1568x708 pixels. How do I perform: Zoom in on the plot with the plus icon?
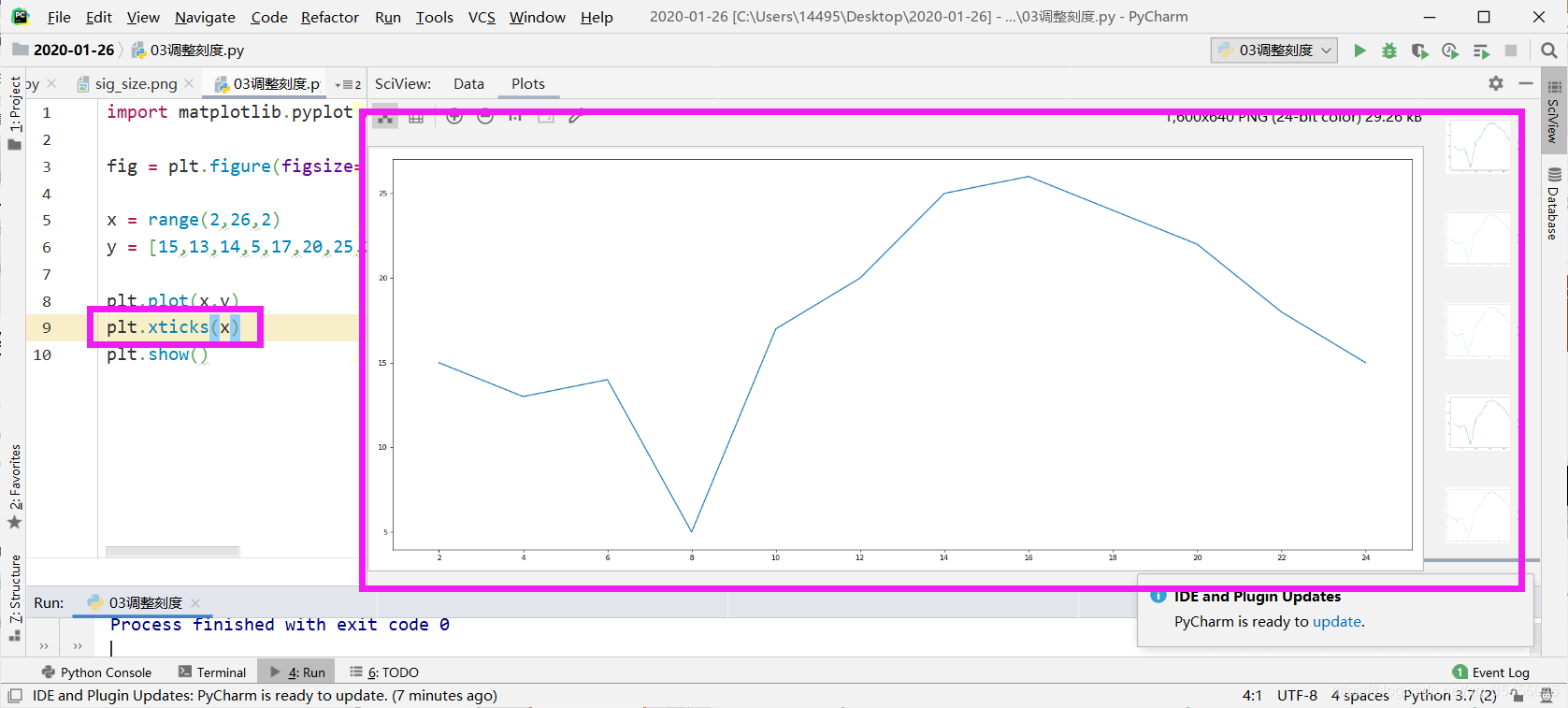tap(454, 117)
